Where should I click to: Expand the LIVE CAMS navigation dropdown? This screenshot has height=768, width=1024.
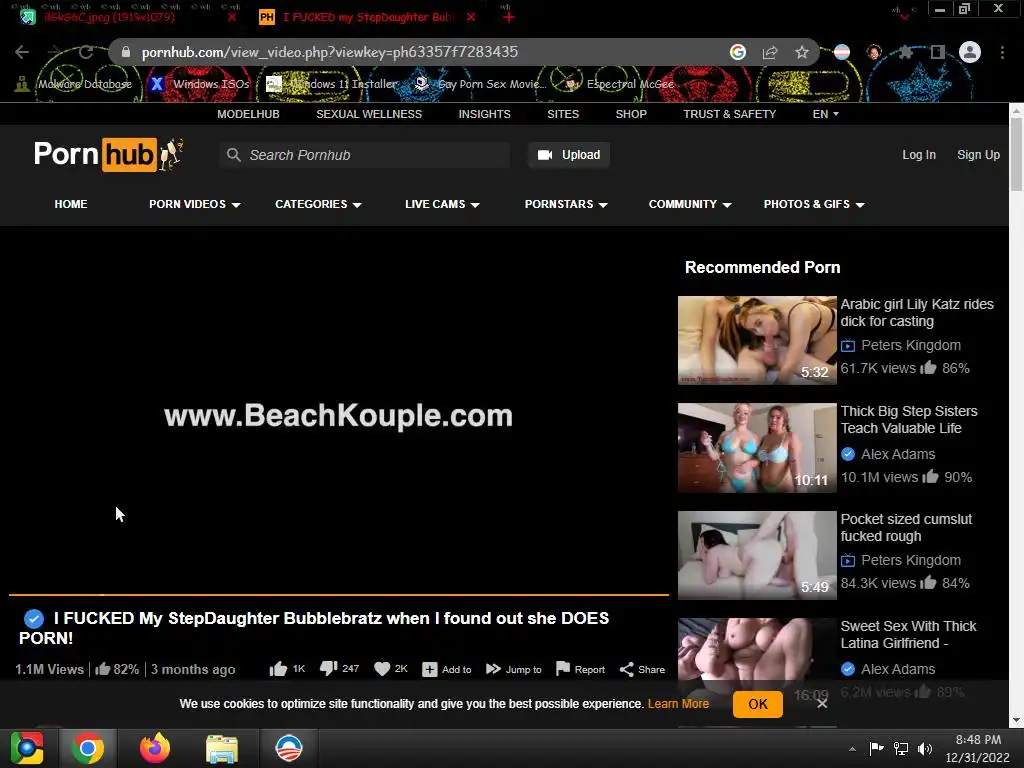coord(442,204)
